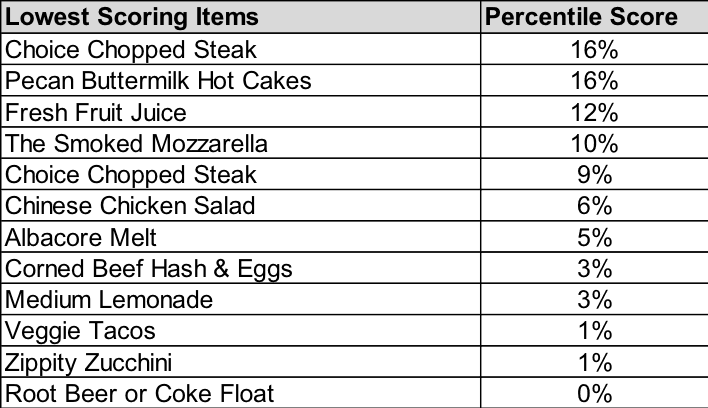Click Pecan Buttermilk Hot Cakes' 16% score
The width and height of the screenshot is (708, 408).
point(593,80)
